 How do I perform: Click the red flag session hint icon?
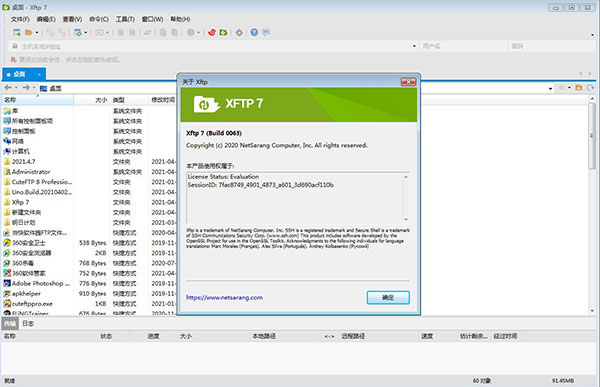(x=14, y=60)
